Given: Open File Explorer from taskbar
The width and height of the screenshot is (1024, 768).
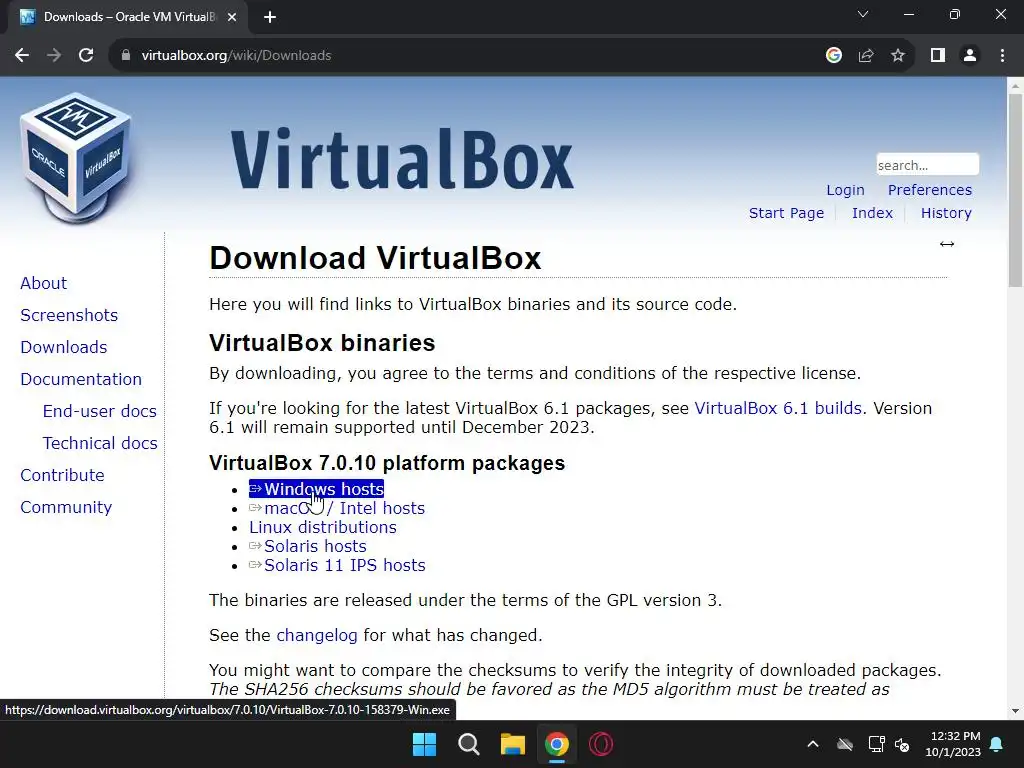Looking at the screenshot, I should coord(513,744).
